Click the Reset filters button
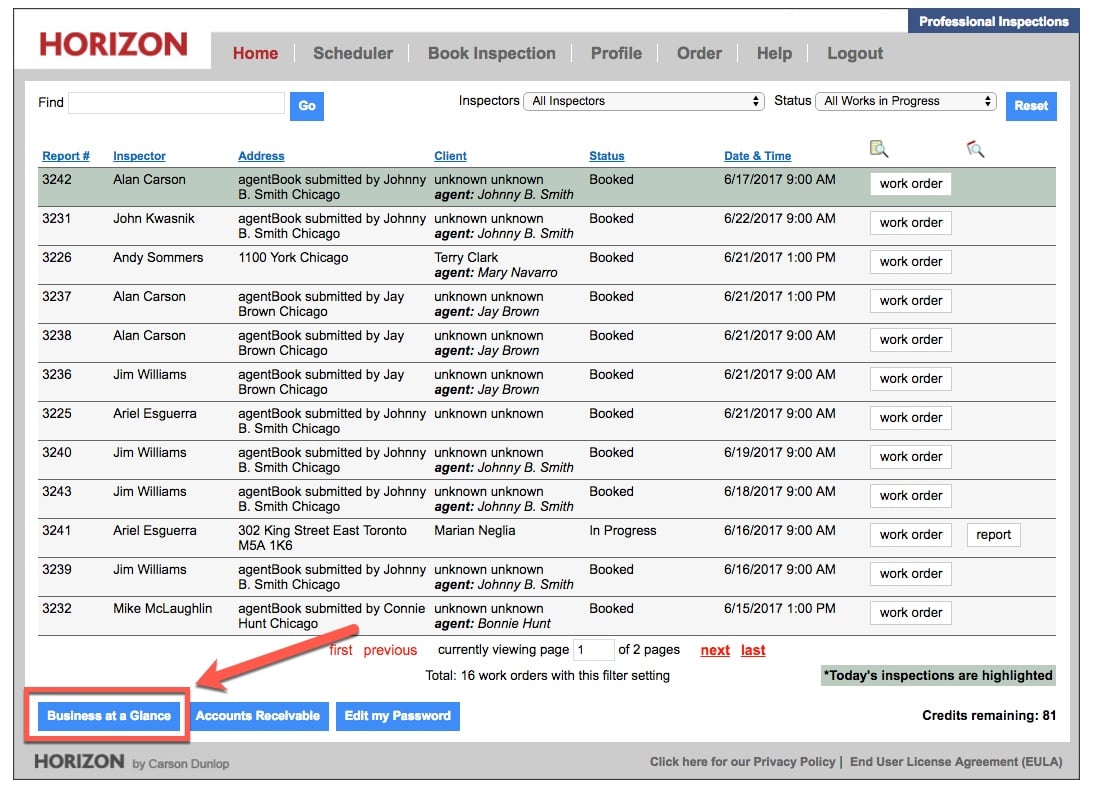Screen dimensions: 1094x793 point(1031,106)
